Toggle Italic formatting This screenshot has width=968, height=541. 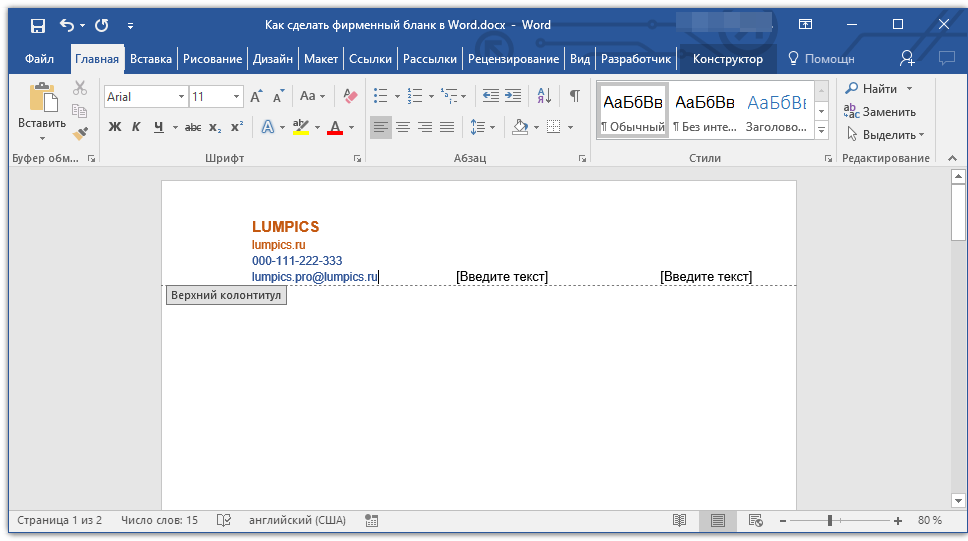tap(136, 127)
